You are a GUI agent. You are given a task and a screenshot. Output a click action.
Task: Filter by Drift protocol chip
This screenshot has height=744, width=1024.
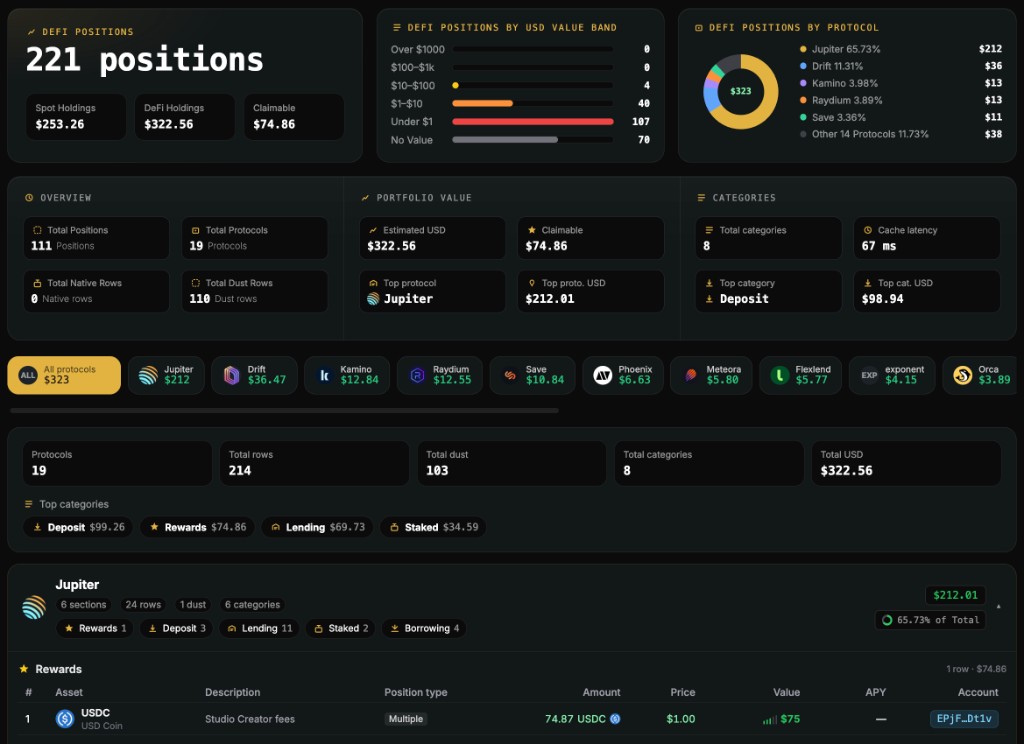point(255,375)
